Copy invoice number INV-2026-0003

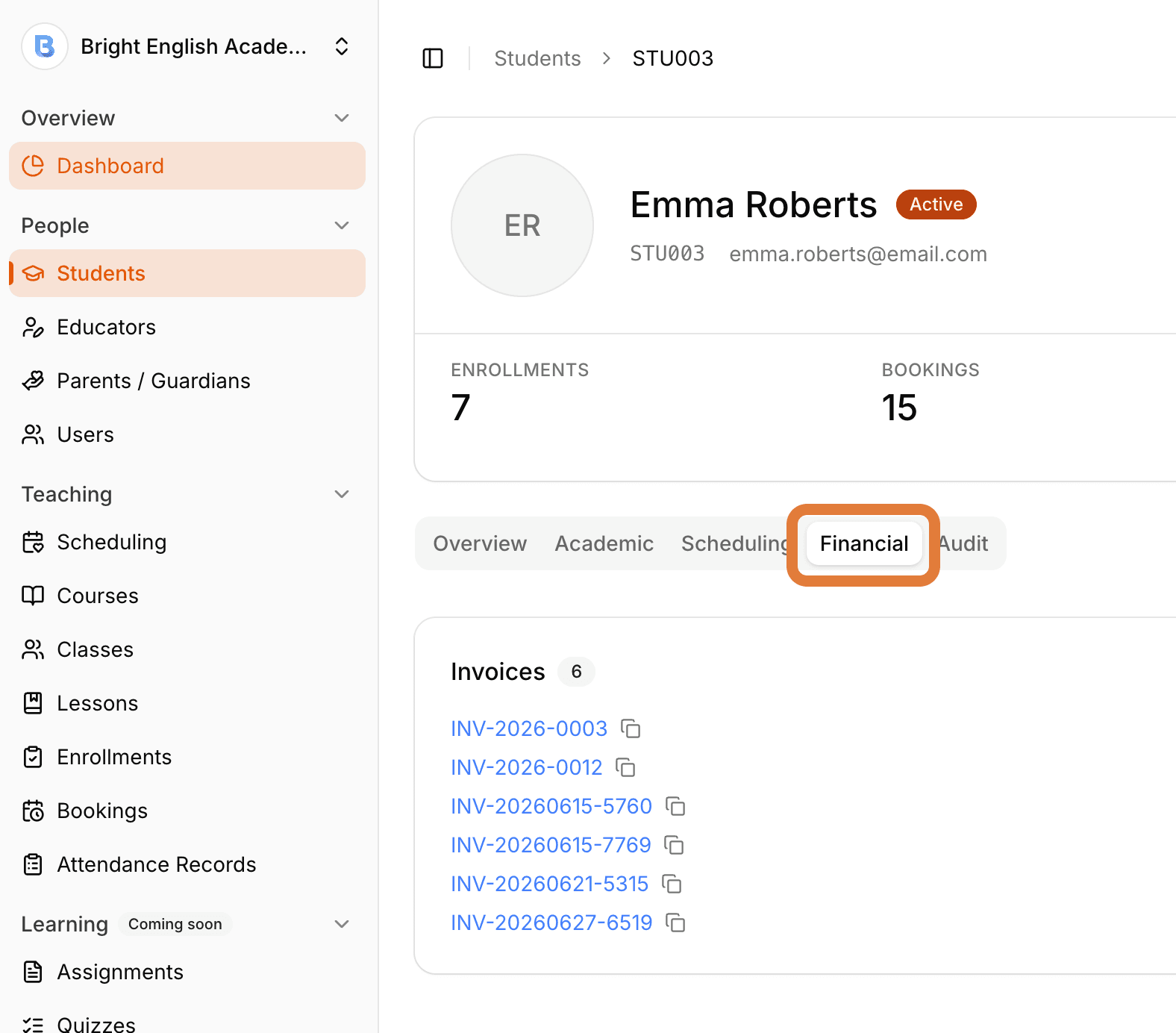coord(631,728)
